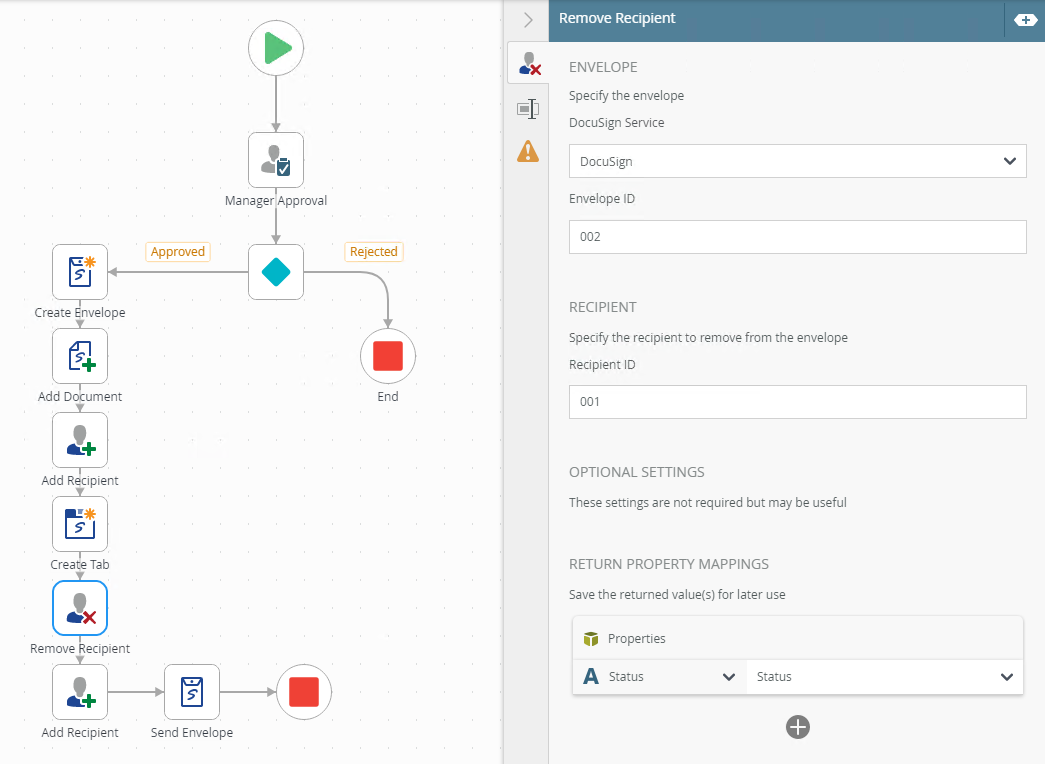Click the green Start workflow node
Screen dimensions: 1045x764
(276, 48)
